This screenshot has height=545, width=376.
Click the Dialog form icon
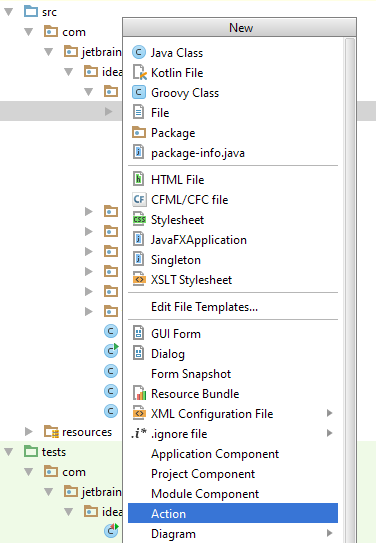point(139,354)
